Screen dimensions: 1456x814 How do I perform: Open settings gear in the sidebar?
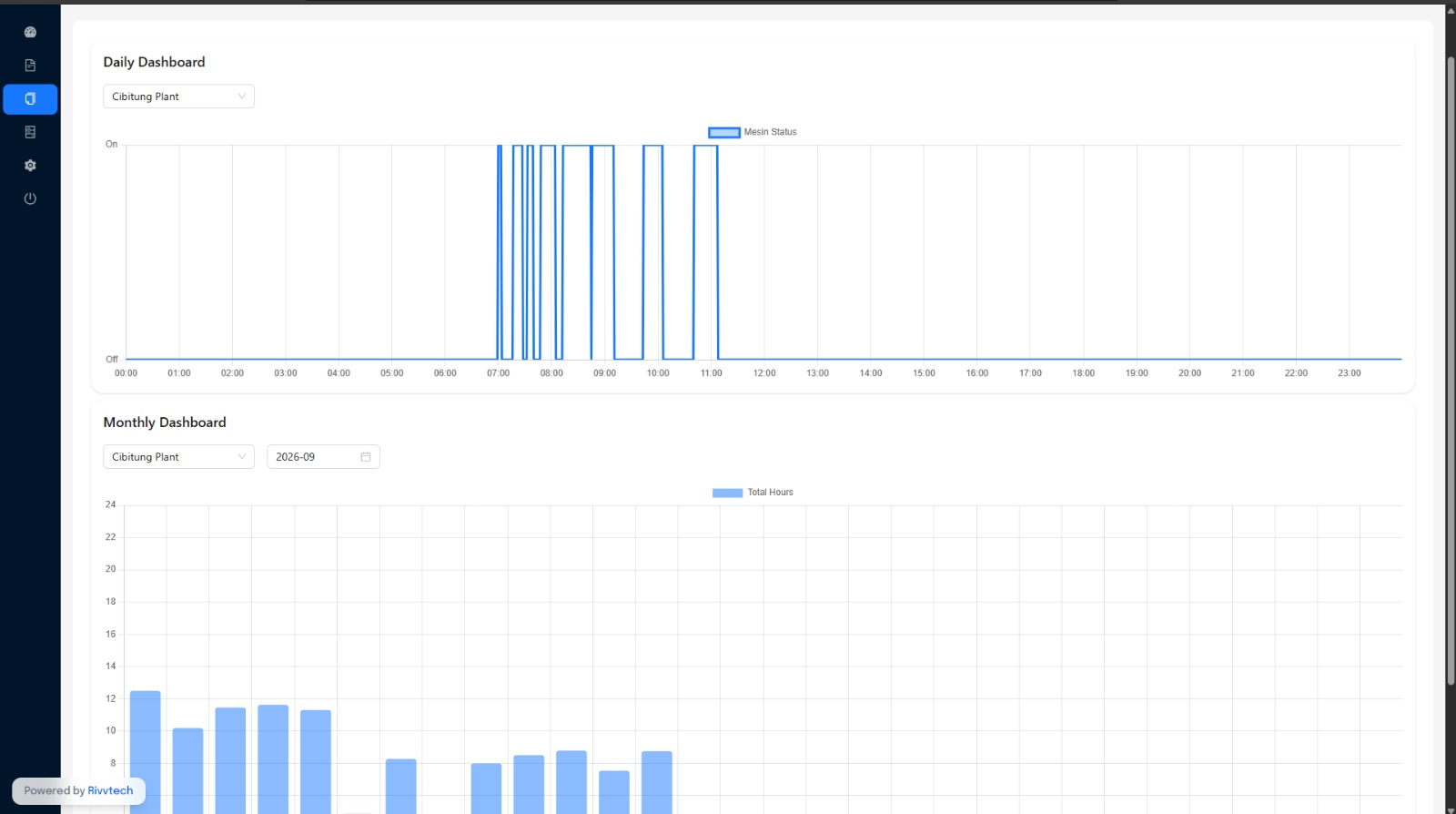point(30,166)
